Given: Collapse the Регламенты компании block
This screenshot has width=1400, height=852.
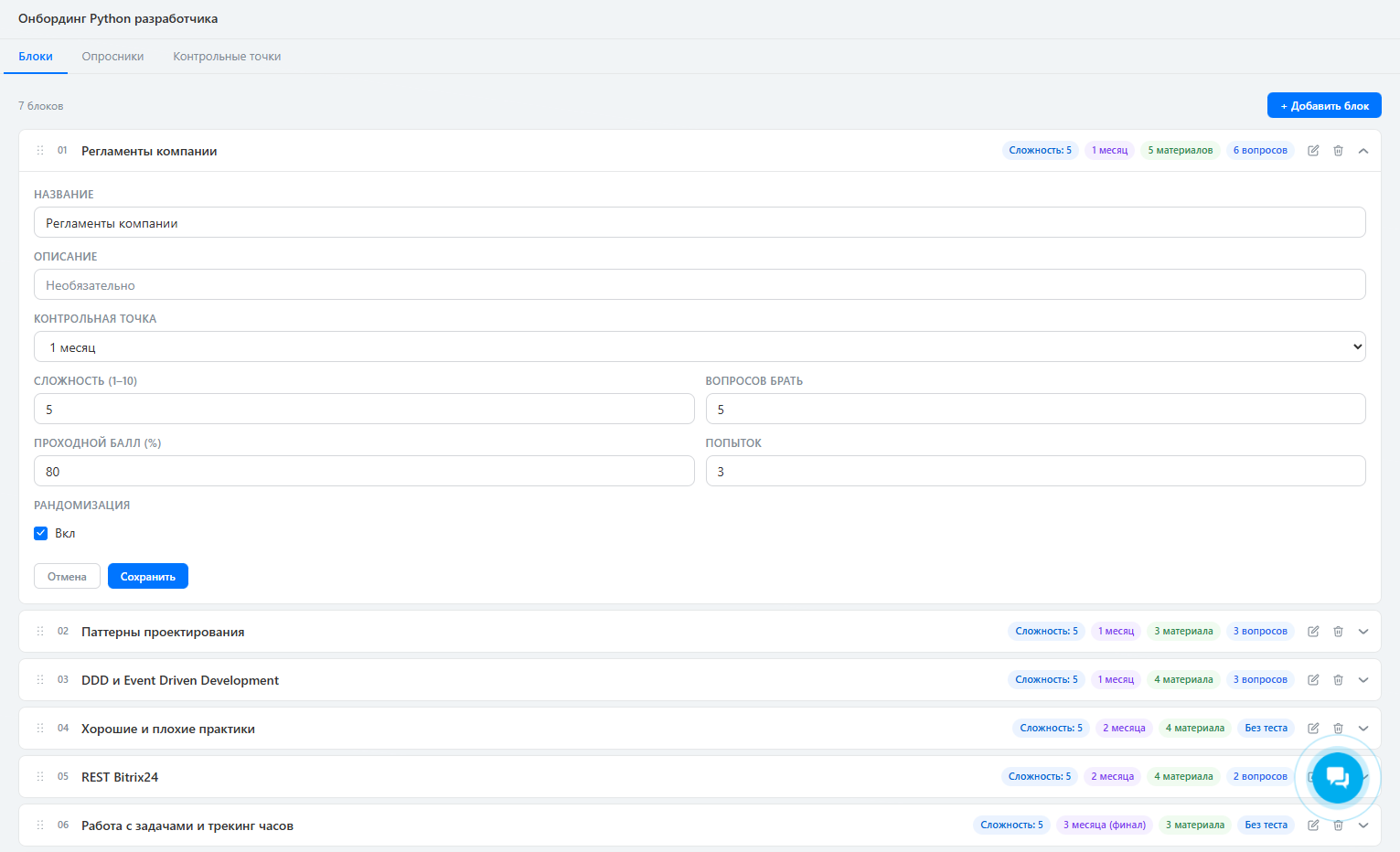Looking at the screenshot, I should coord(1363,151).
